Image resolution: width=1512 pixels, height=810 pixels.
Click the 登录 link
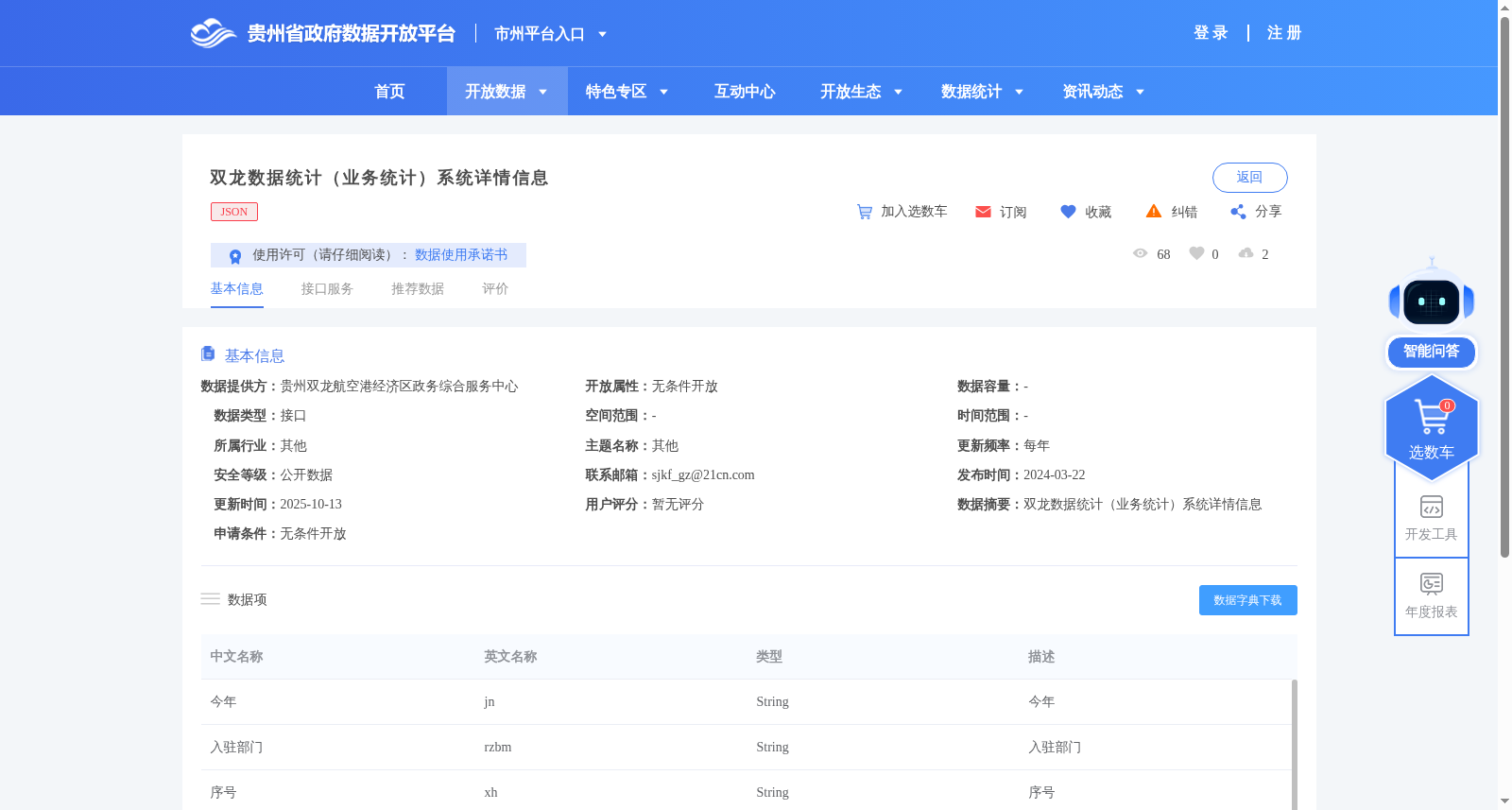[x=1211, y=33]
